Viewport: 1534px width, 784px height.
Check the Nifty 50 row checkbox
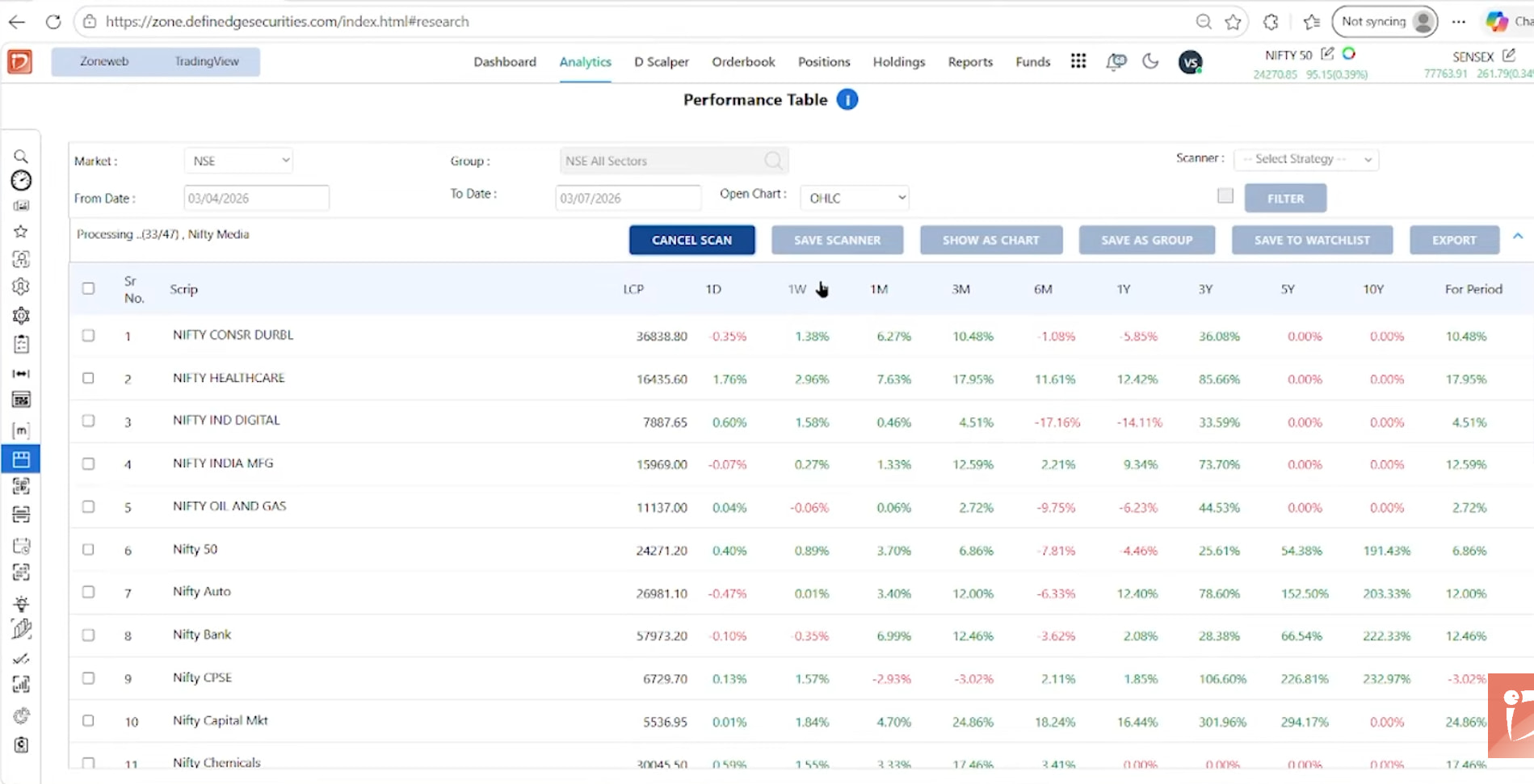(88, 549)
